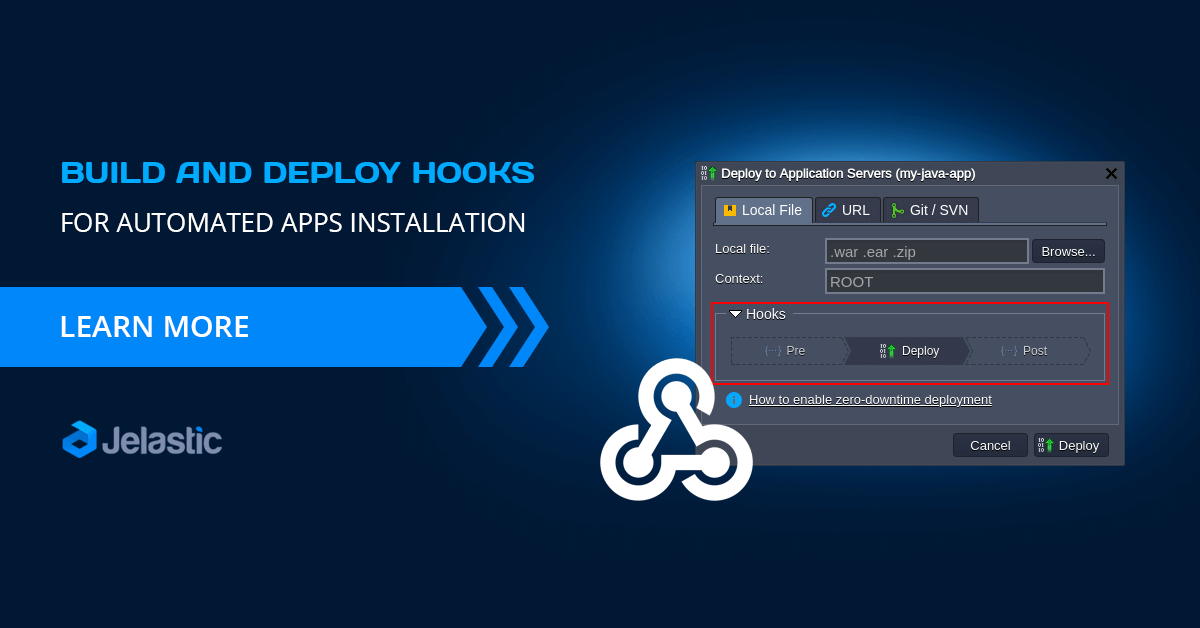Click the ROOT context field

pyautogui.click(x=963, y=281)
